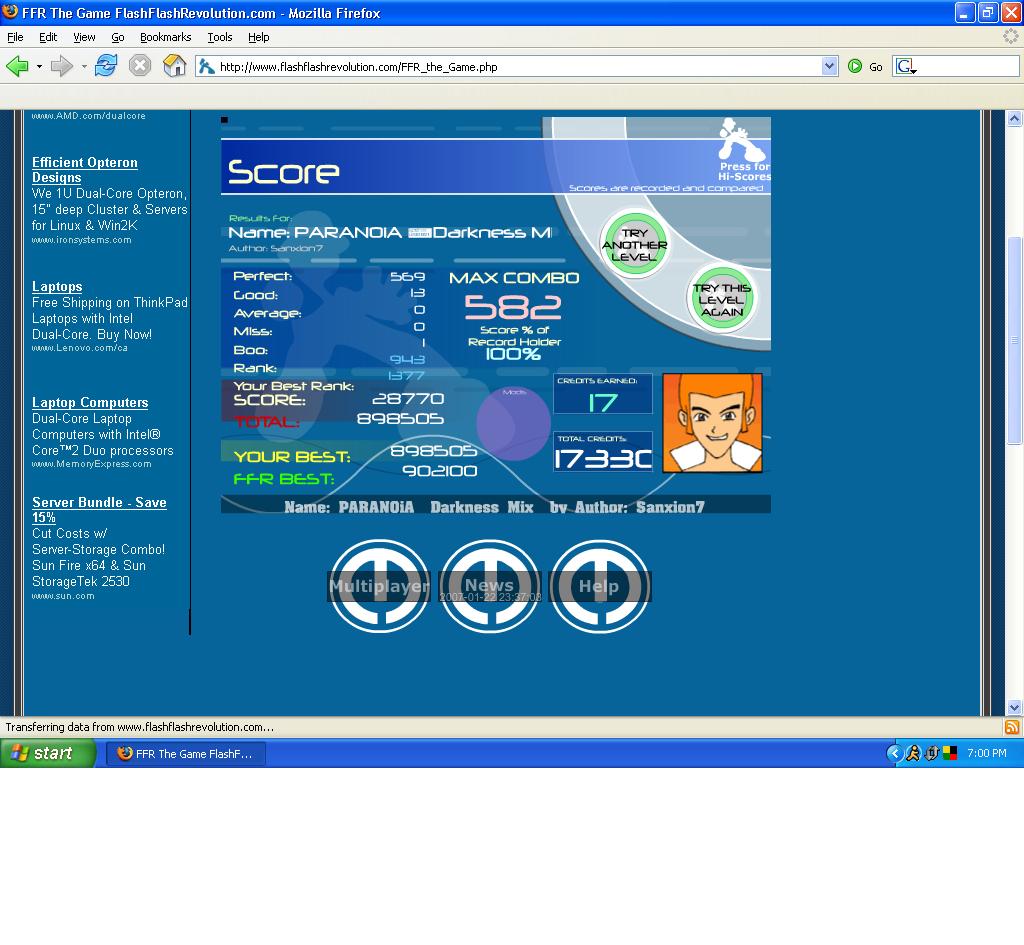Open the search engine selector dropdown

pyautogui.click(x=906, y=66)
